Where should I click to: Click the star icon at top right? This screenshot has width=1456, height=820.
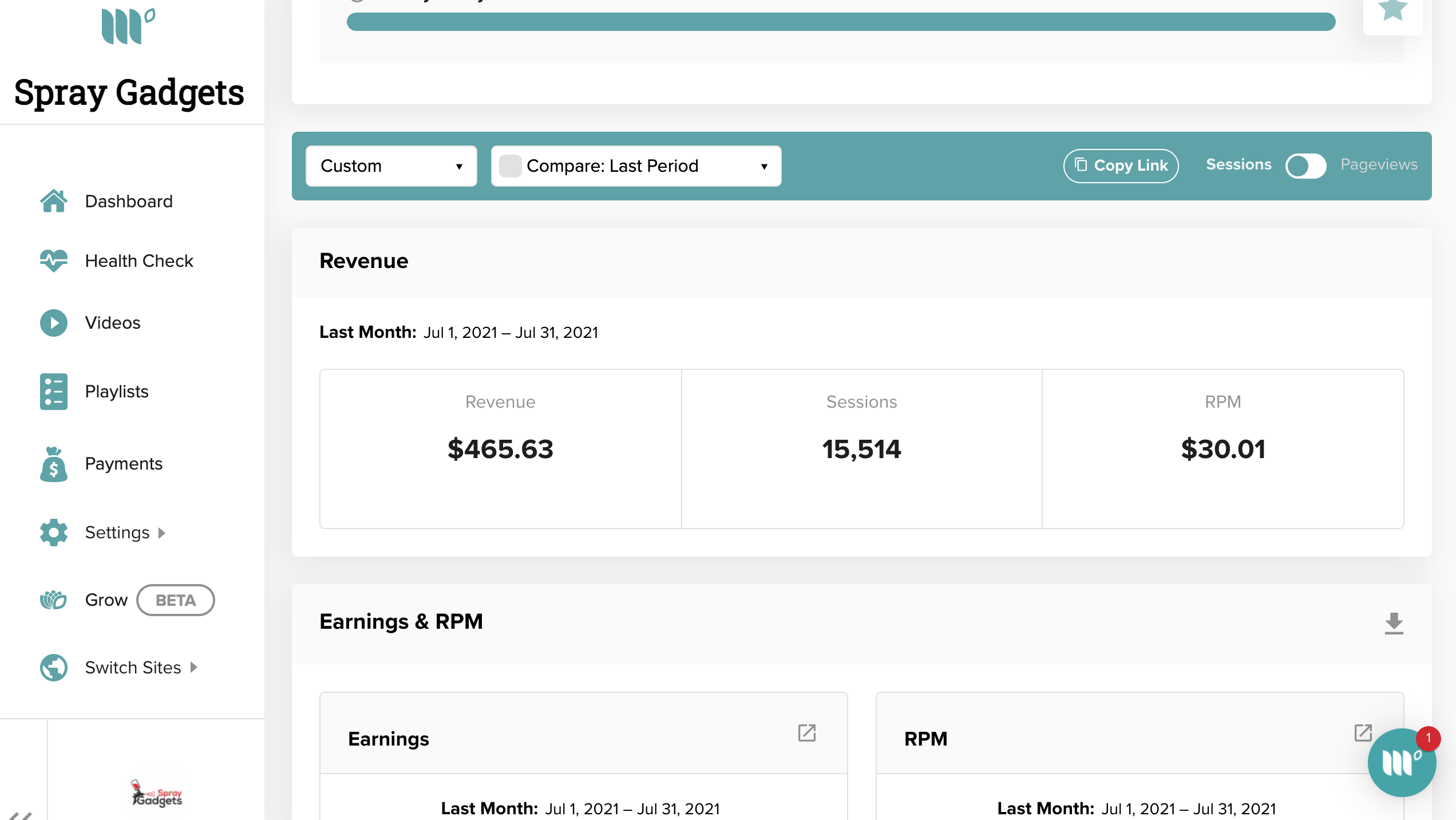[x=1392, y=9]
